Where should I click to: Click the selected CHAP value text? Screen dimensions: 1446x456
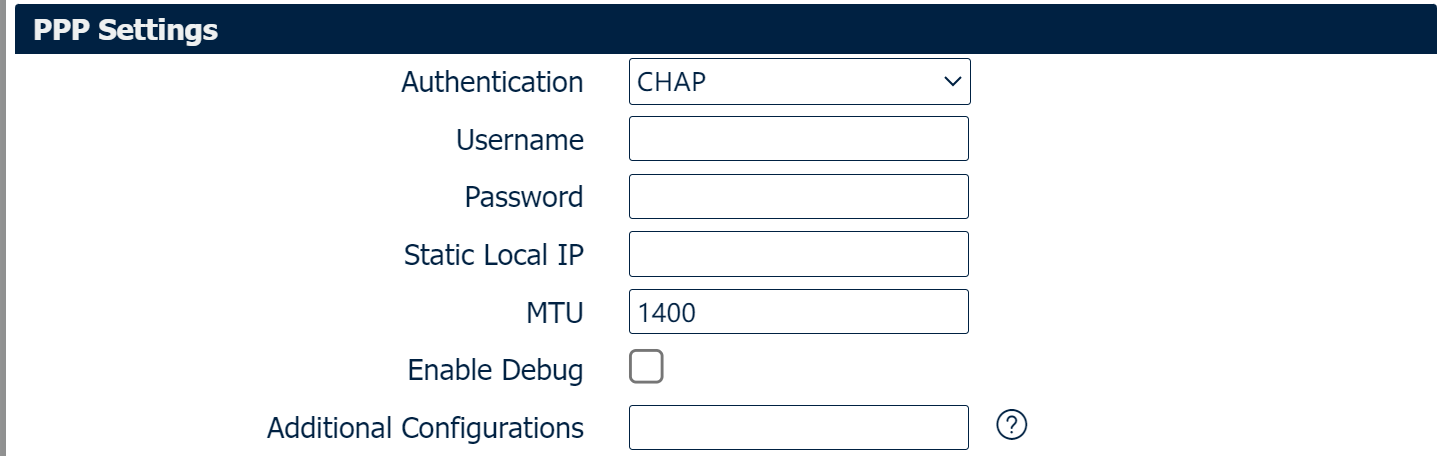[672, 82]
